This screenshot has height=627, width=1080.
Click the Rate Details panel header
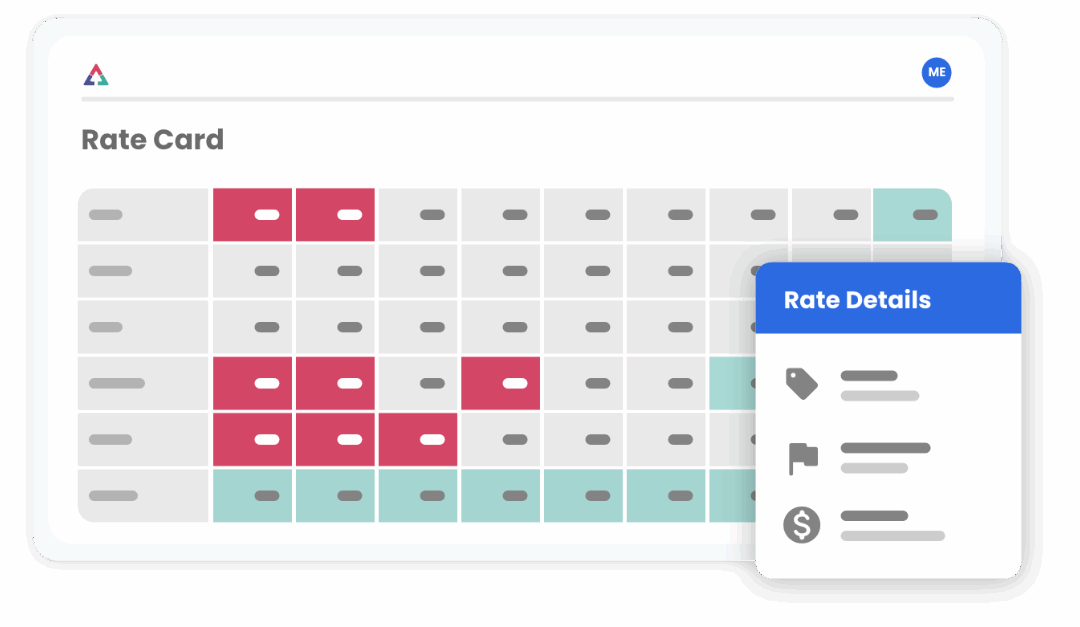(x=888, y=298)
